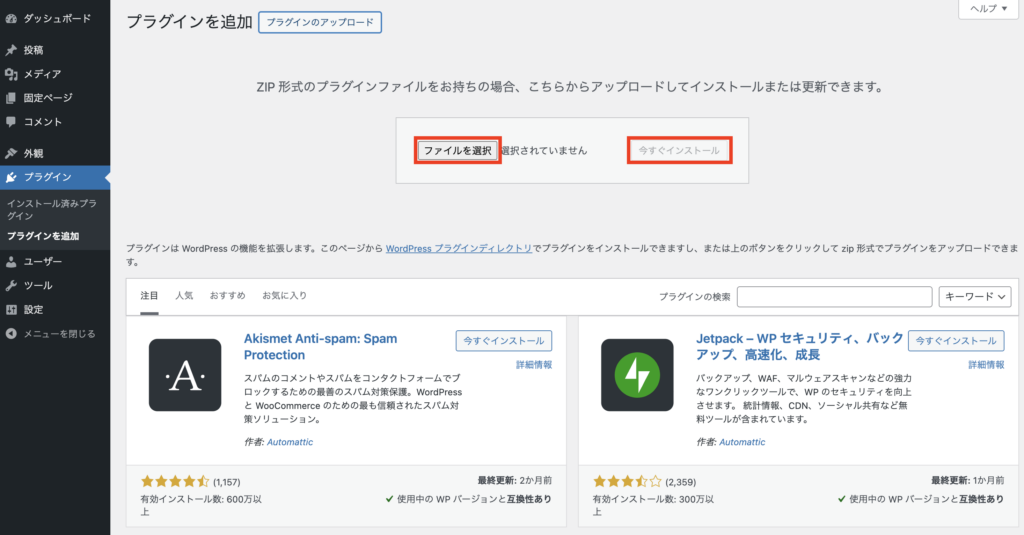Expand the Help dropdown tab

[990, 9]
